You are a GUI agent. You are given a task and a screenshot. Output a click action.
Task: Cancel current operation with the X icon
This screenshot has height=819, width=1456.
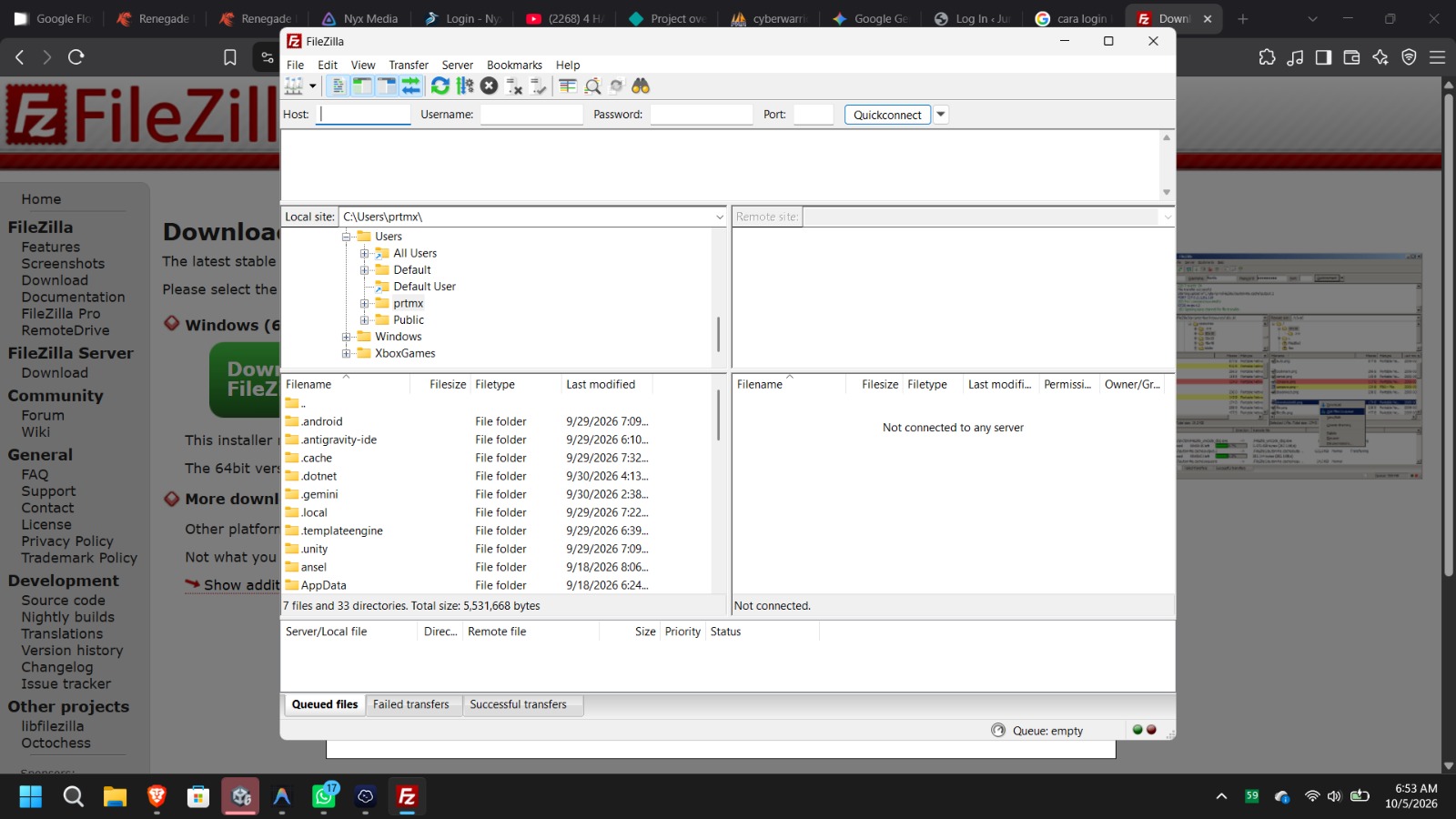coord(490,86)
